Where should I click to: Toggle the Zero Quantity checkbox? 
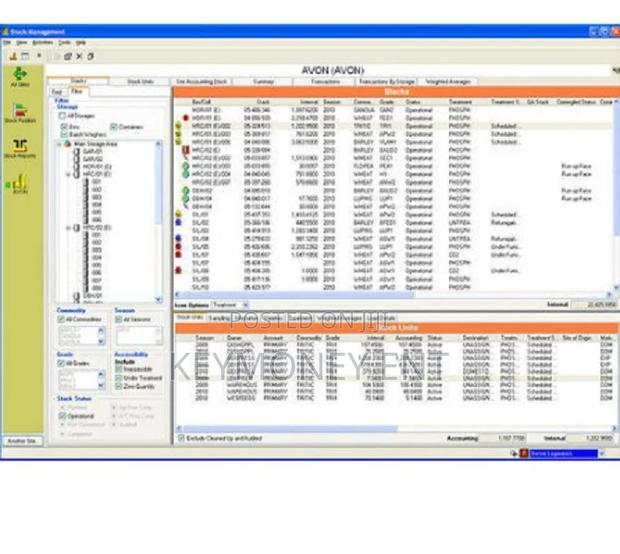tap(118, 386)
